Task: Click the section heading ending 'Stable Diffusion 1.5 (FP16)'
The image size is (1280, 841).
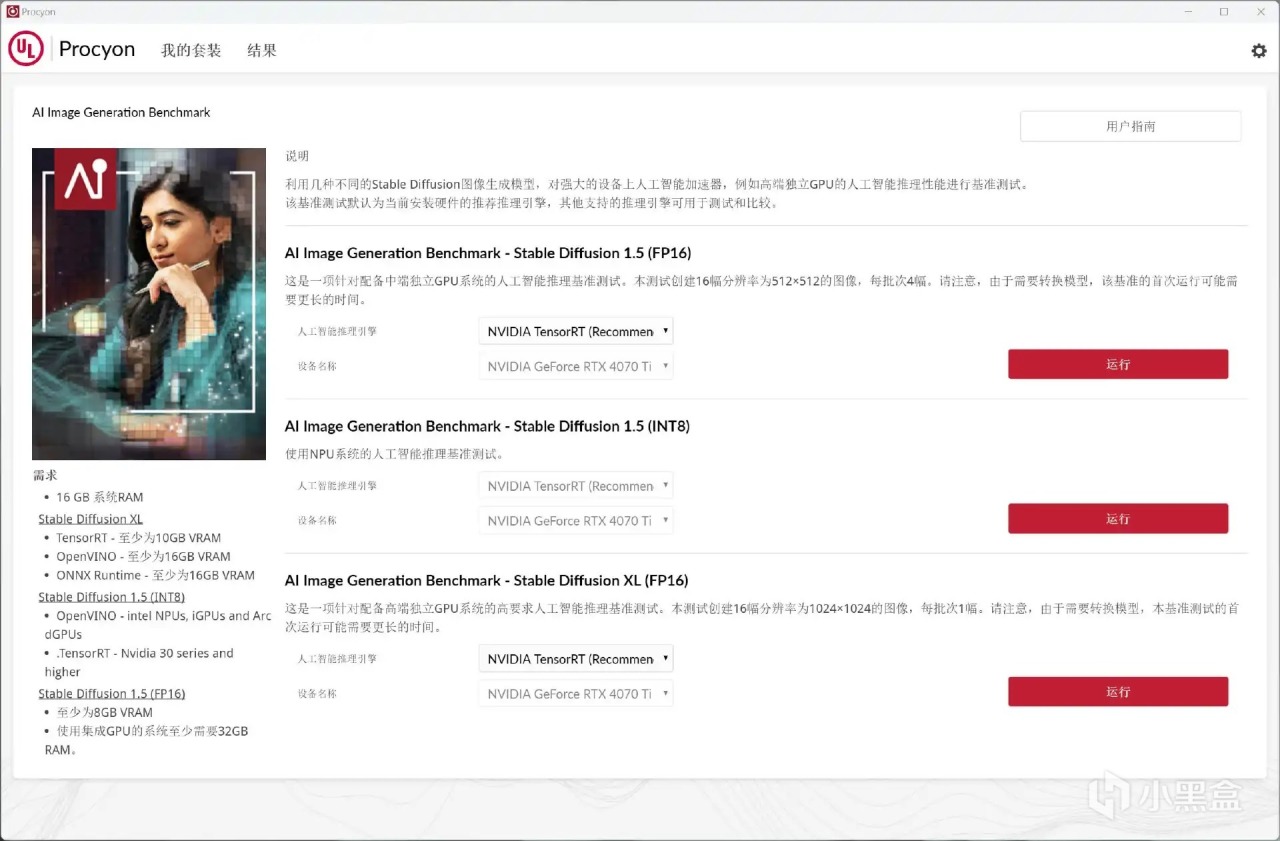Action: coord(488,253)
